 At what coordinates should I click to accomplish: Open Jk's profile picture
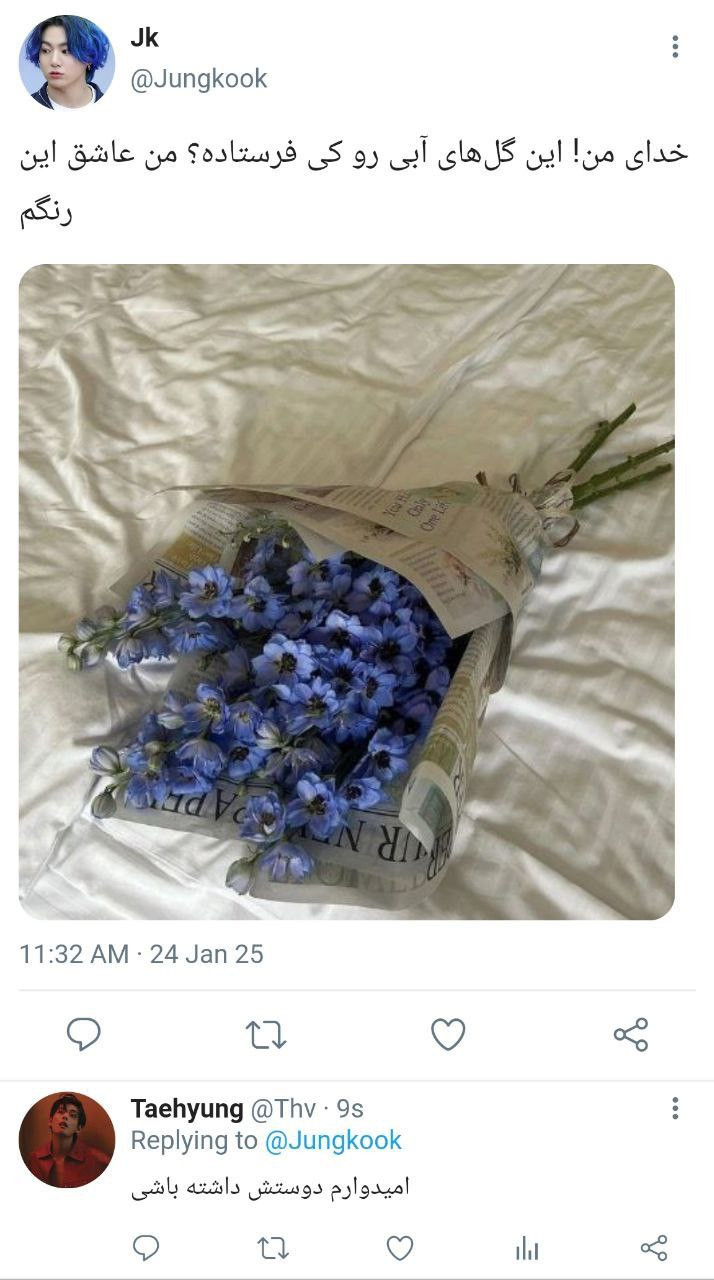point(66,62)
